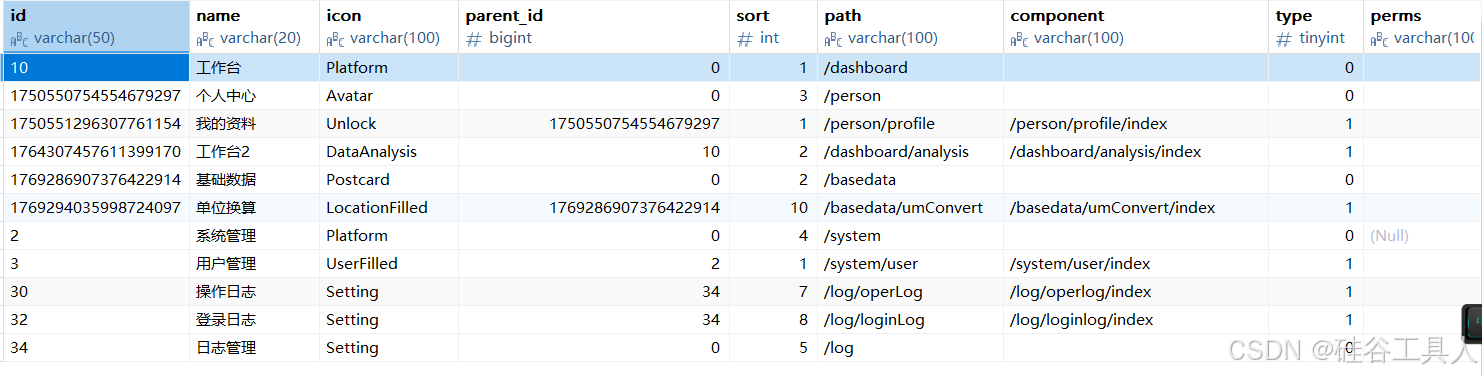This screenshot has height=376, width=1482.
Task: Select the name cell 系统管理
Action: (254, 236)
